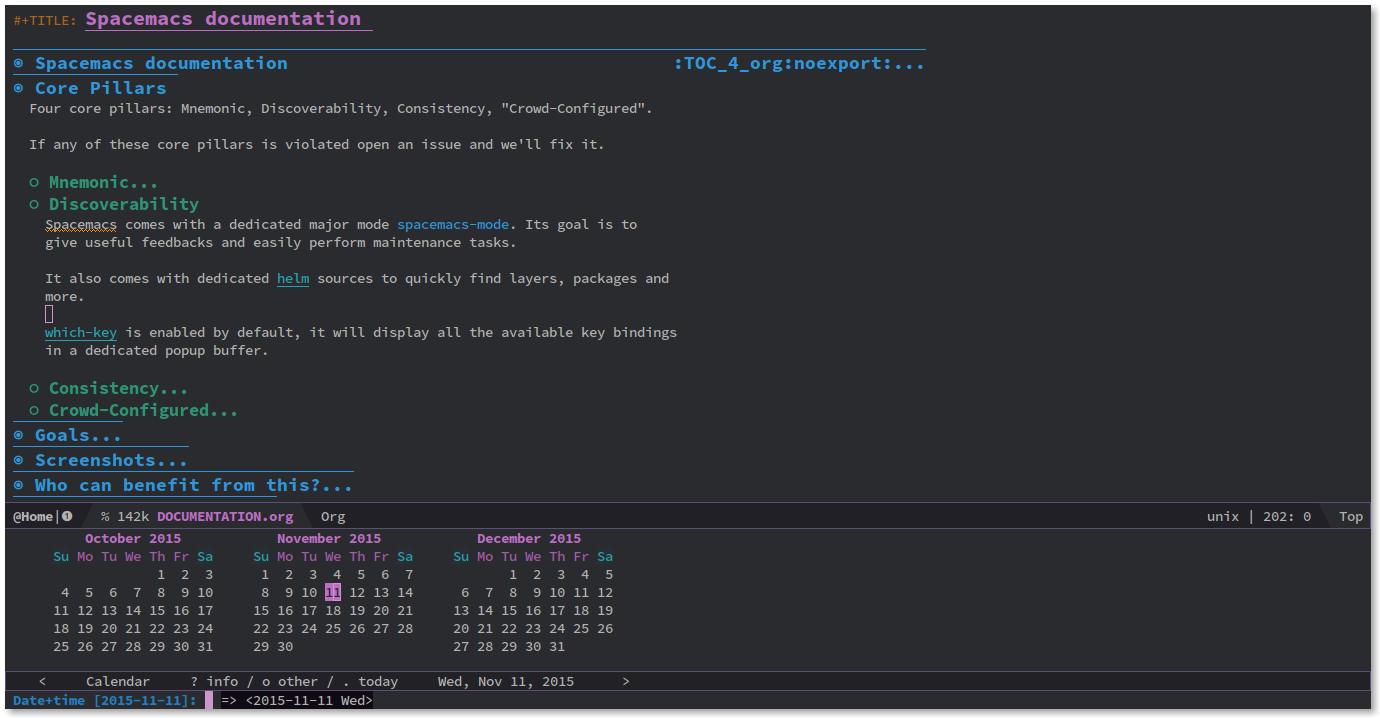Screen dimensions: 1380x718
Task: Select November 30 in the calendar
Action: [285, 646]
